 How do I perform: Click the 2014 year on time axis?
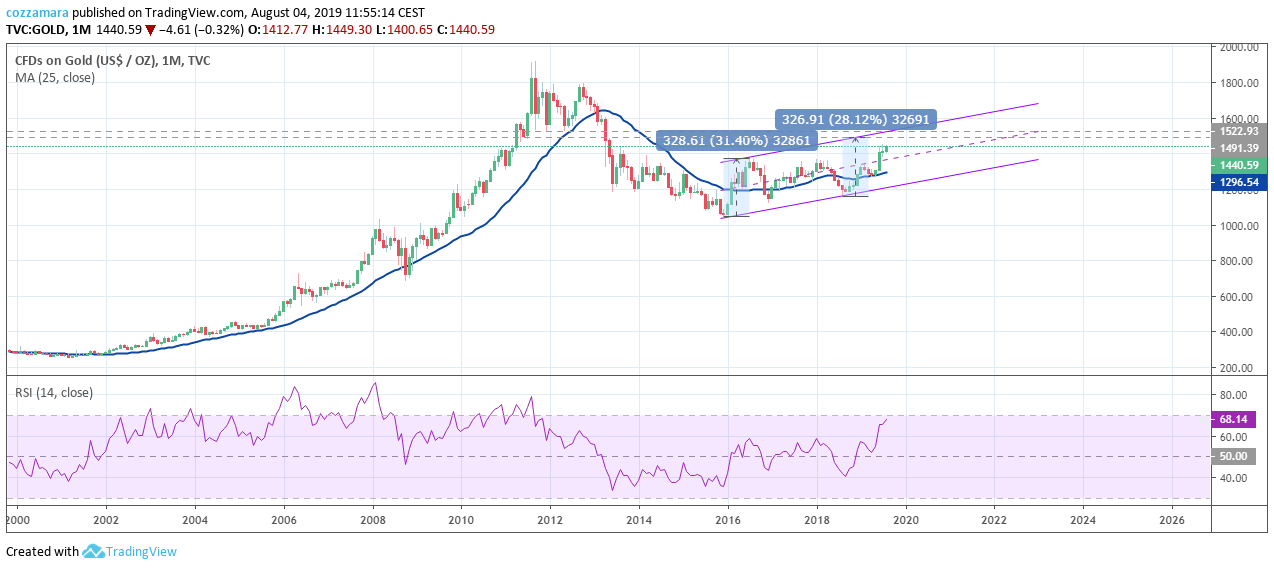pos(639,520)
